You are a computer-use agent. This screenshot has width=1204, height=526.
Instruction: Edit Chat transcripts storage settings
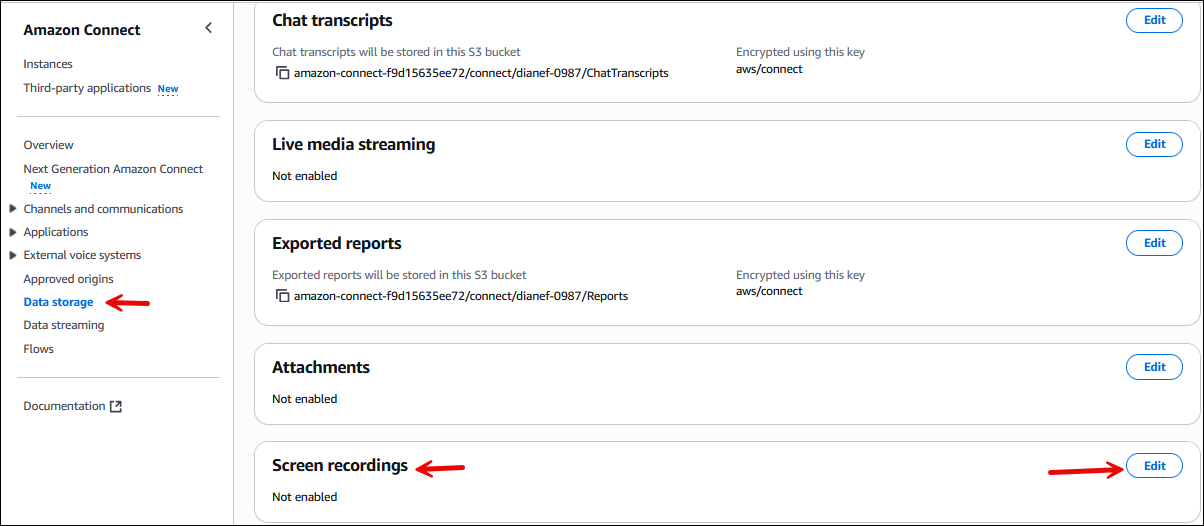pyautogui.click(x=1154, y=20)
